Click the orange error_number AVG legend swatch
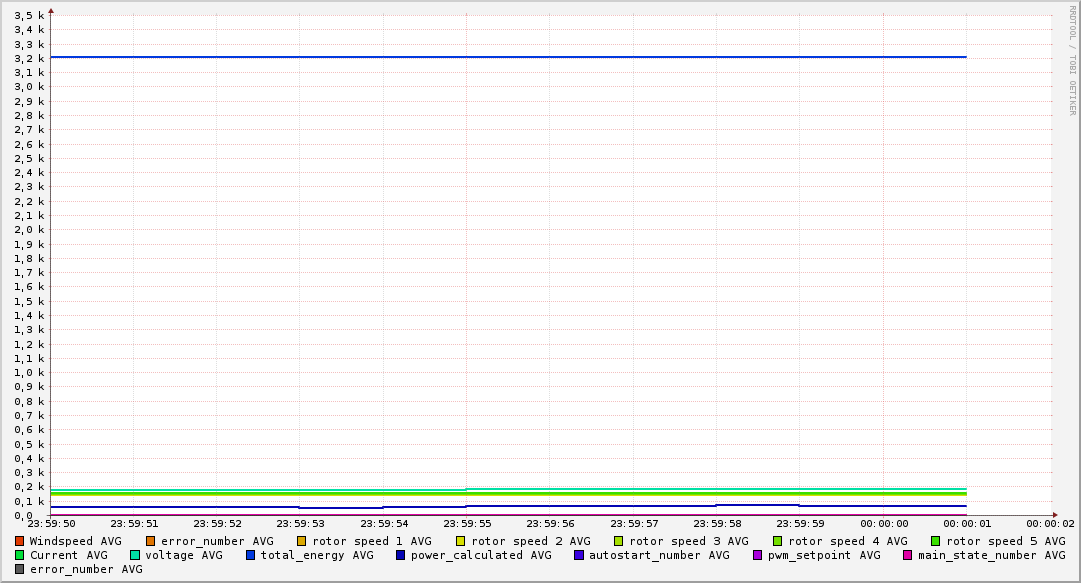This screenshot has width=1081, height=583. point(150,541)
